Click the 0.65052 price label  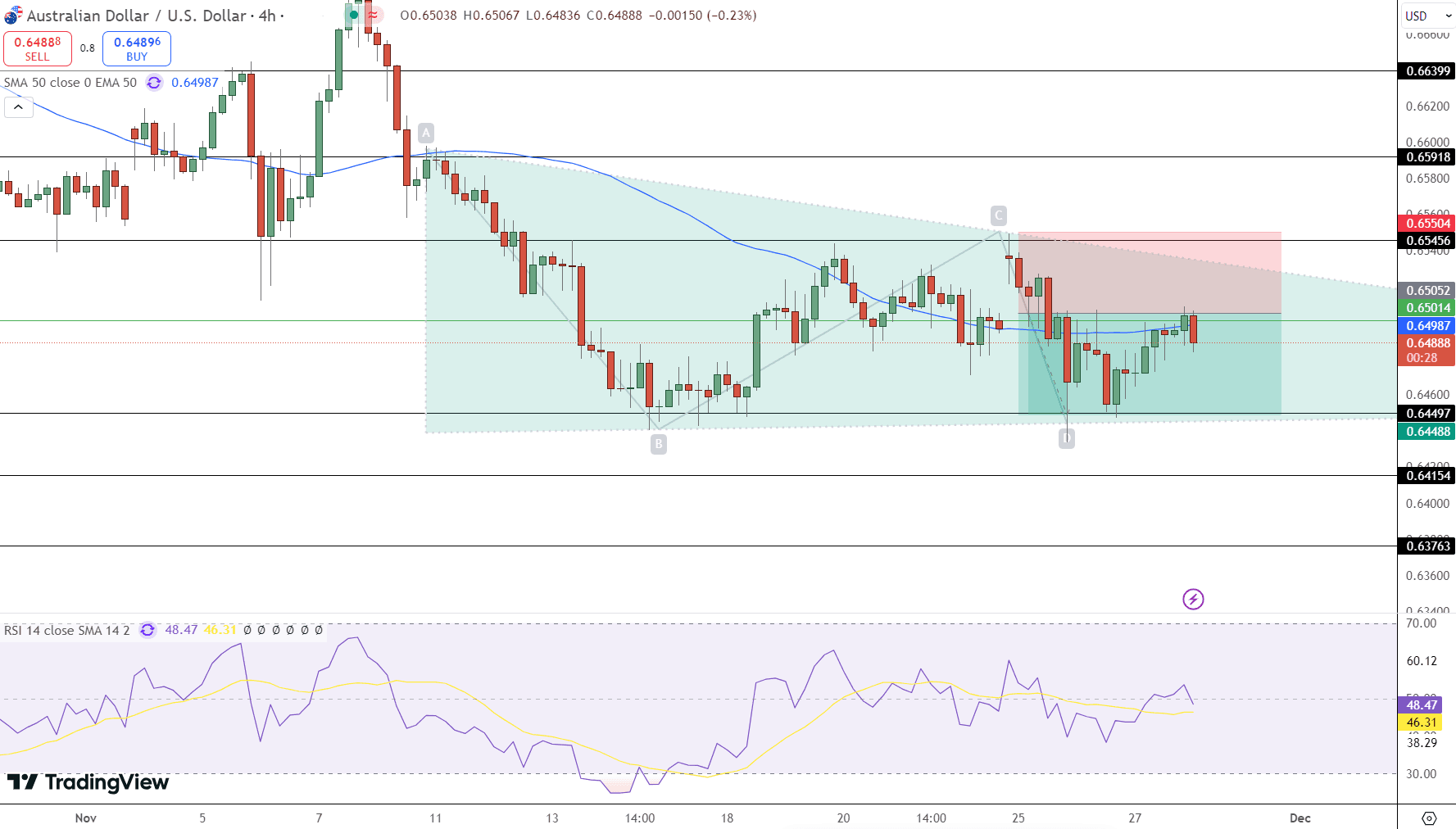click(x=1427, y=291)
